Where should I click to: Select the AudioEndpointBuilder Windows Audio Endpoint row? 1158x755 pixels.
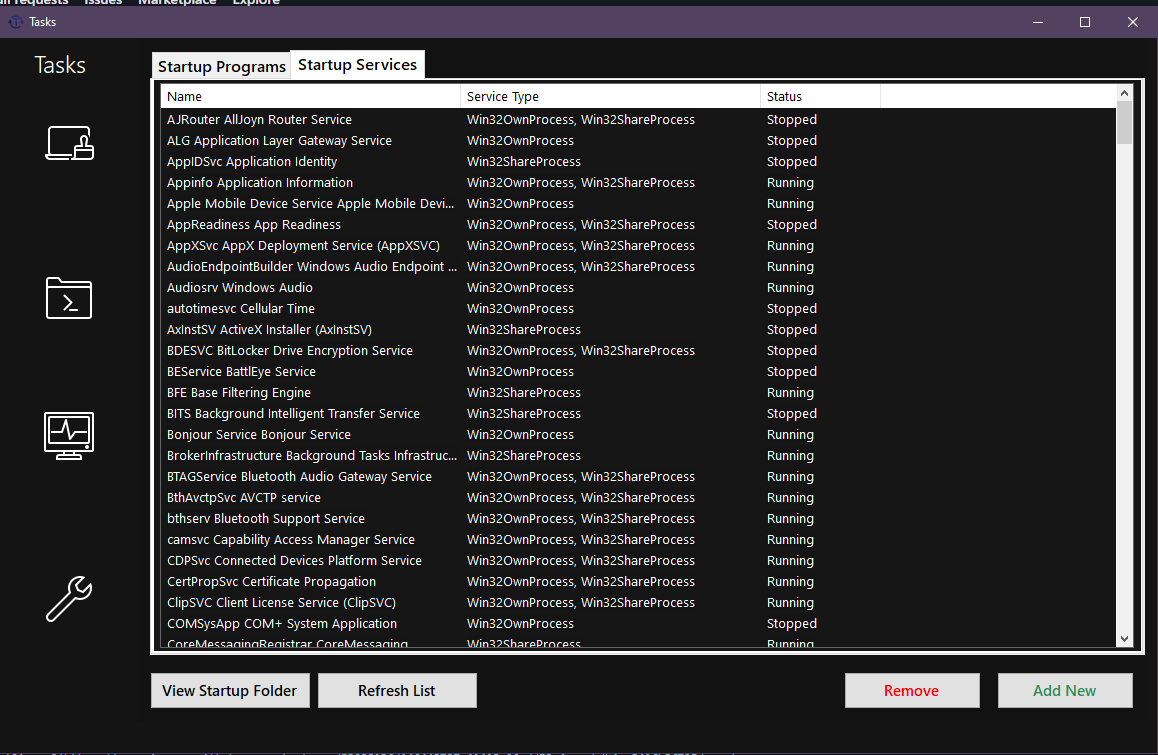(638, 267)
